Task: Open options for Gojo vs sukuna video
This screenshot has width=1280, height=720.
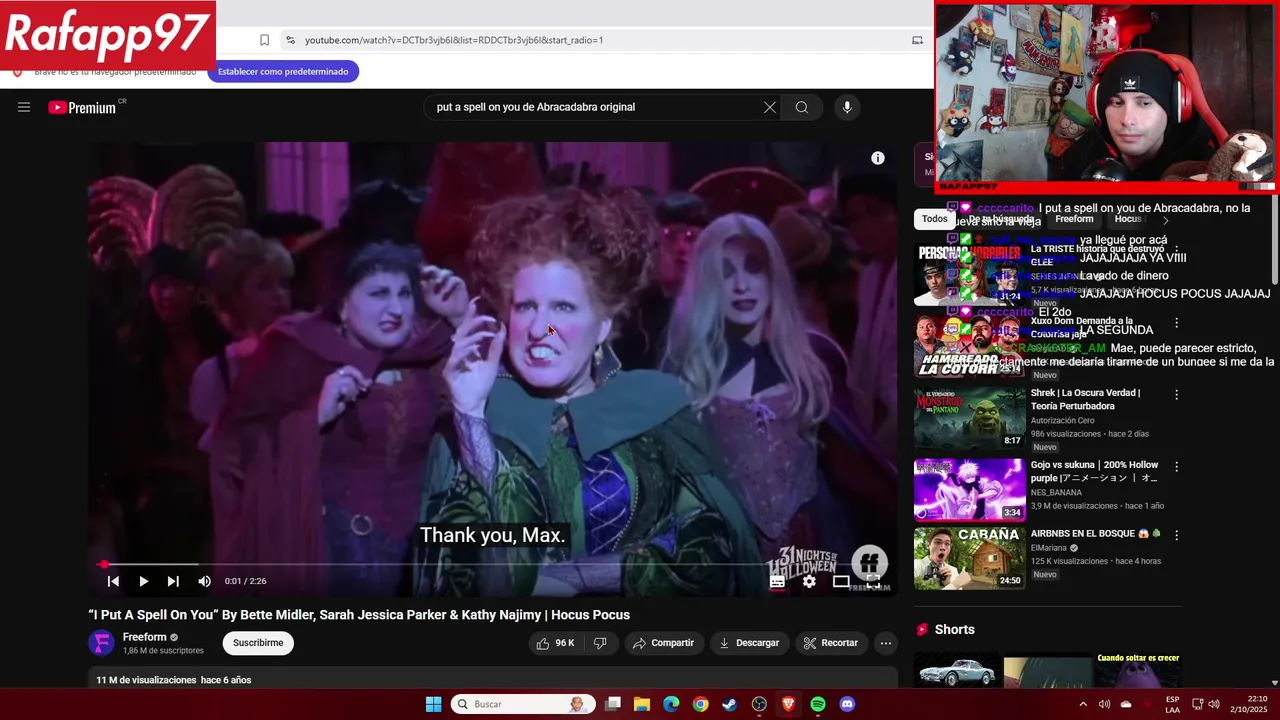Action: 1176,467
